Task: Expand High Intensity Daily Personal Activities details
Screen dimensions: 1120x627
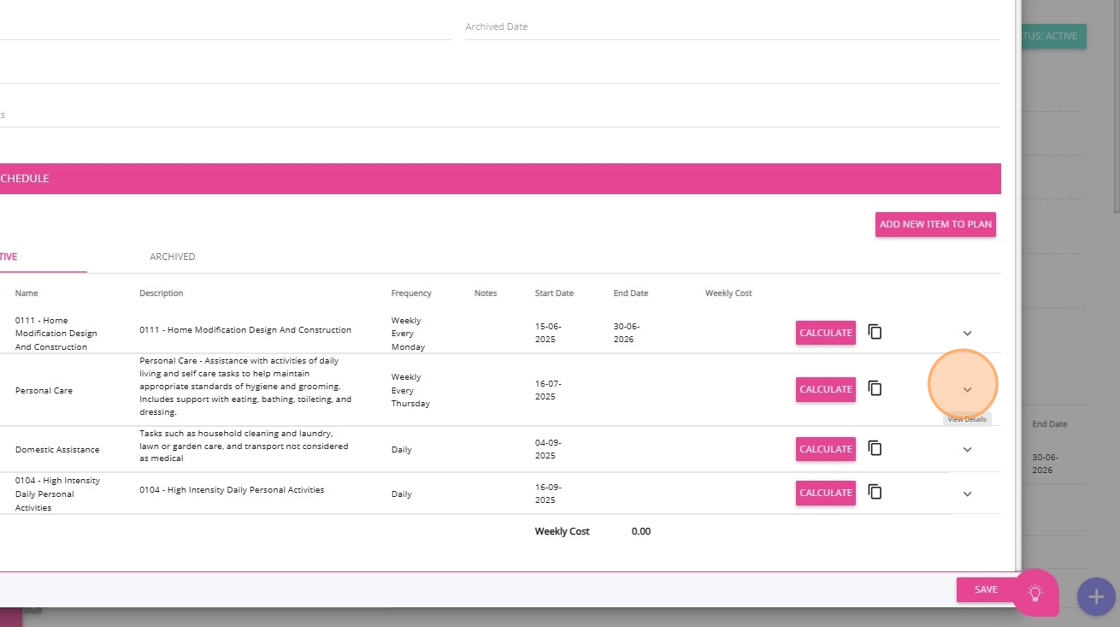Action: pos(967,494)
